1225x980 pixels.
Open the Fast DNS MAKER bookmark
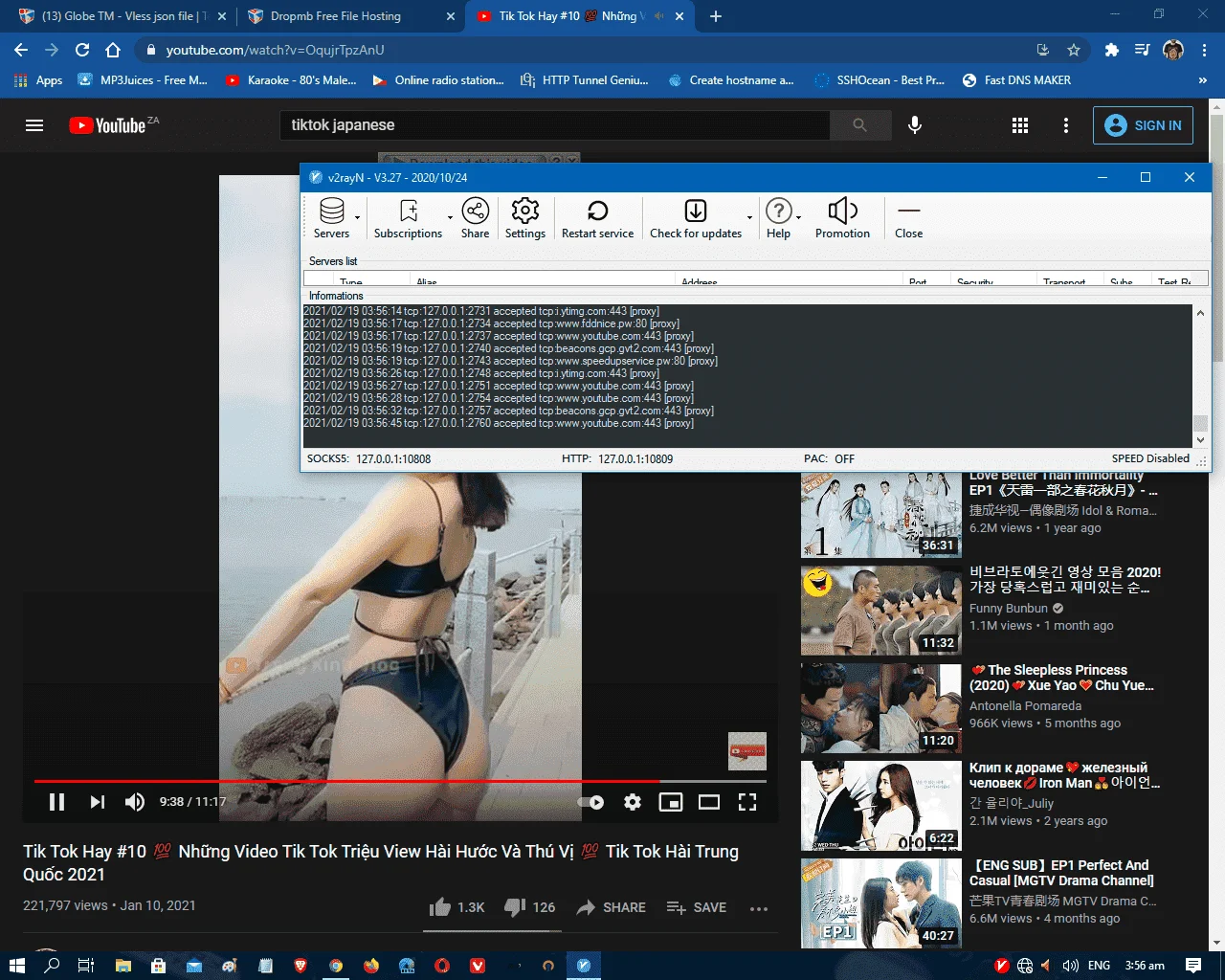click(1016, 80)
